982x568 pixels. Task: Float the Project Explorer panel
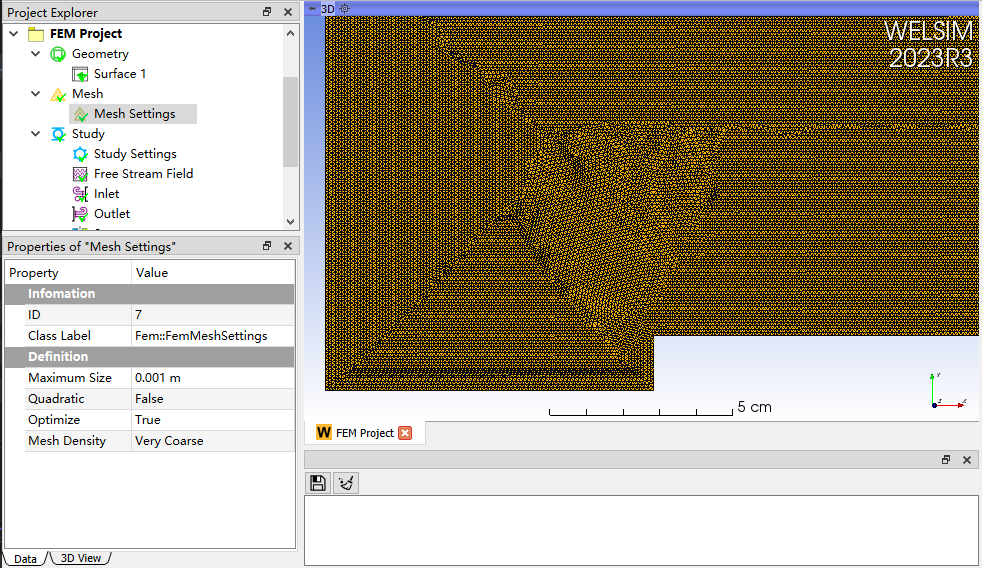267,12
